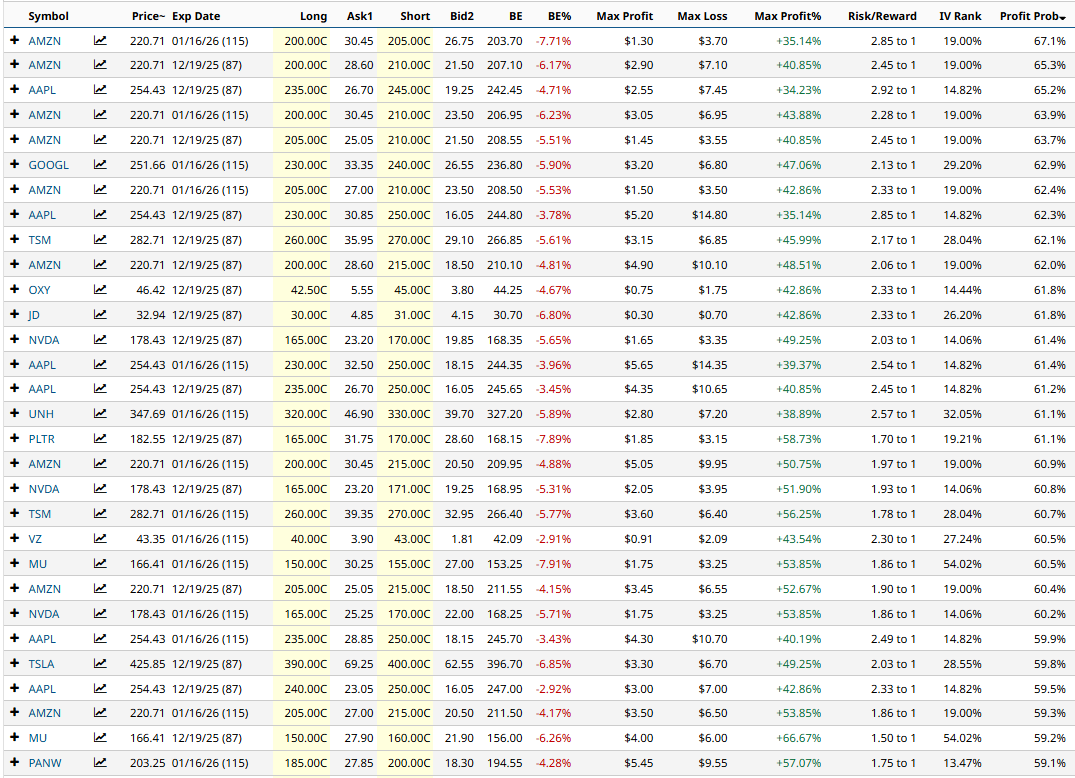Viewport: 1075px width, 778px height.
Task: Select the $14.80 max loss cell
Action: tap(710, 215)
